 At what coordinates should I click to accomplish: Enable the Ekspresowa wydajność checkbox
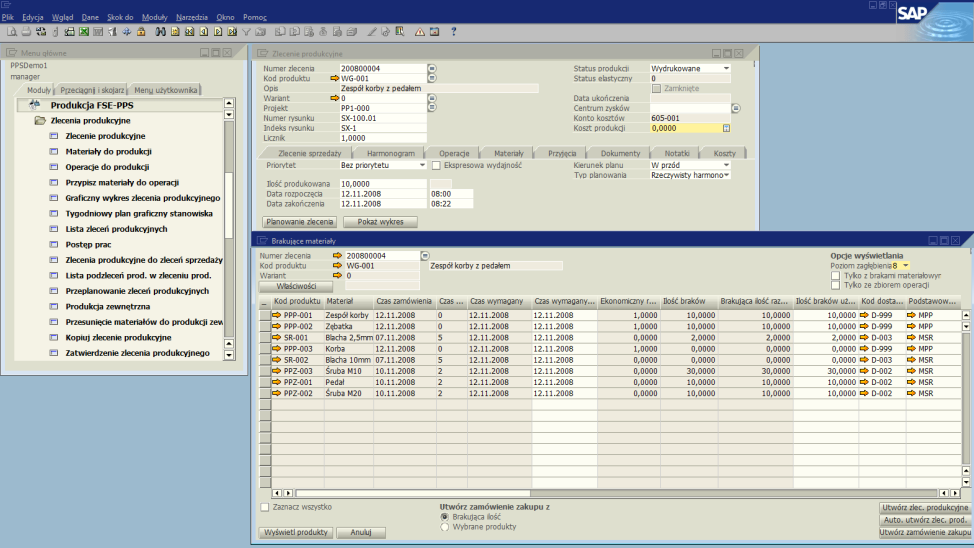coord(436,165)
